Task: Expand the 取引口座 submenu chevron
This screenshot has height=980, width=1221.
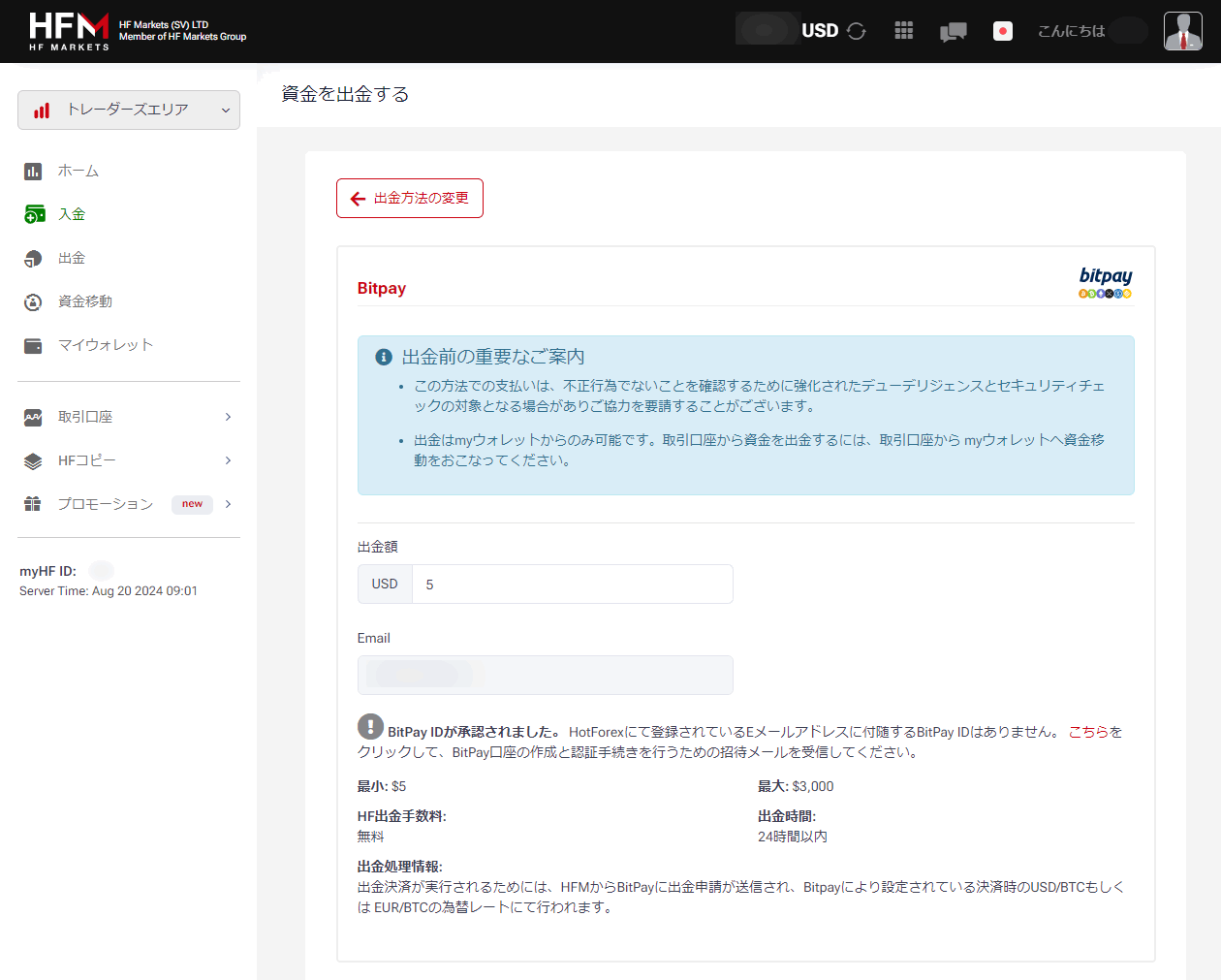Action: pyautogui.click(x=228, y=417)
